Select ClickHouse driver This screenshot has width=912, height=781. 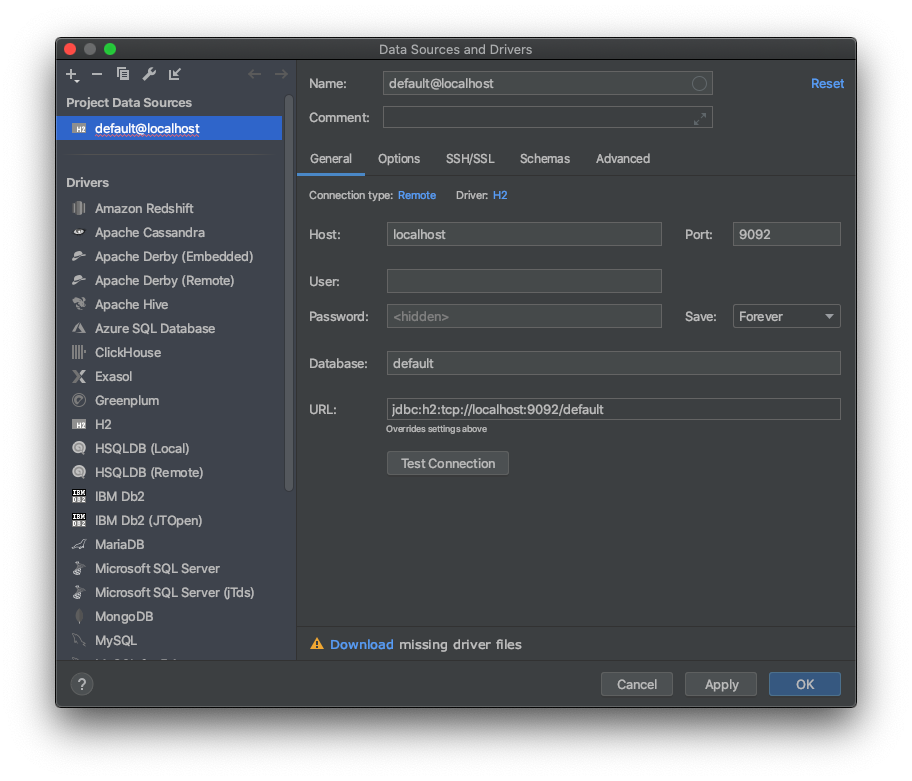(x=170, y=352)
